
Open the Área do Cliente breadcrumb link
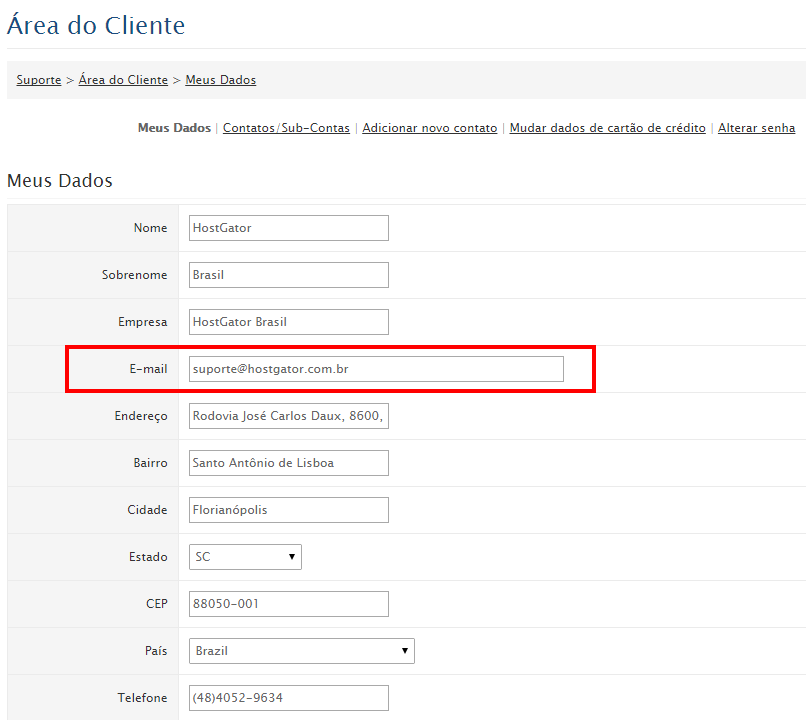click(x=123, y=79)
